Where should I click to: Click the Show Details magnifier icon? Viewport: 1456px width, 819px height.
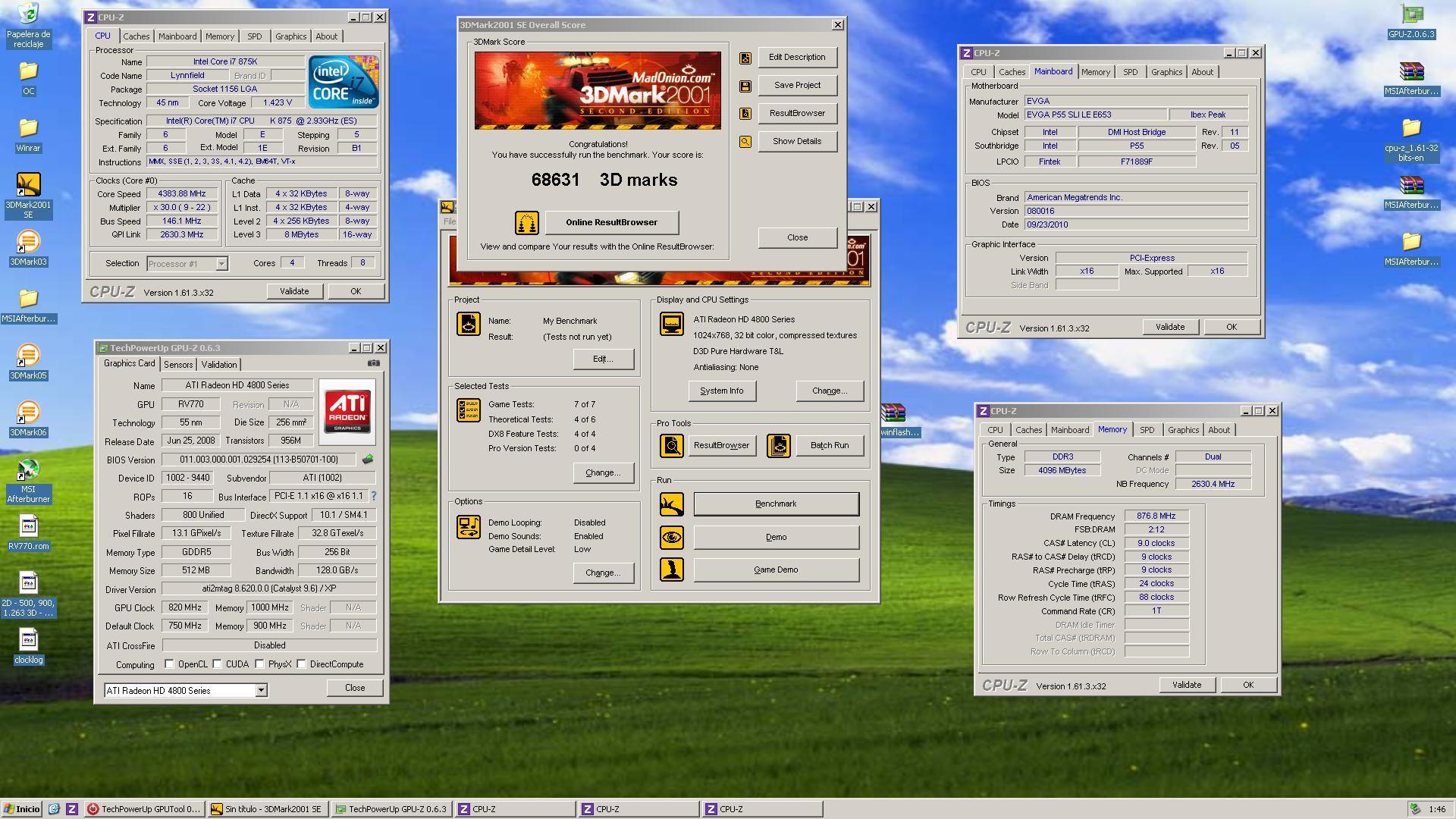point(745,142)
